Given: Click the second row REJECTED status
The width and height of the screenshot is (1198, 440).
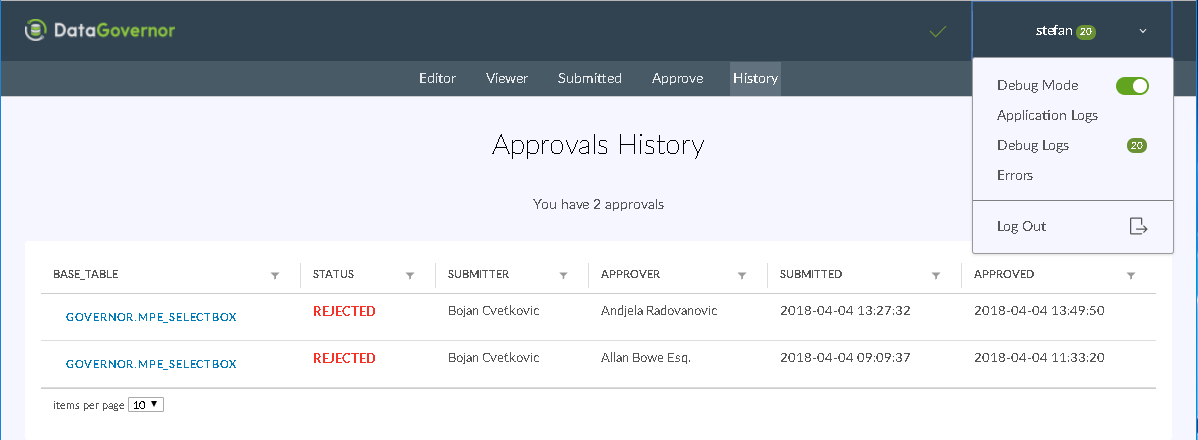Looking at the screenshot, I should [x=344, y=358].
